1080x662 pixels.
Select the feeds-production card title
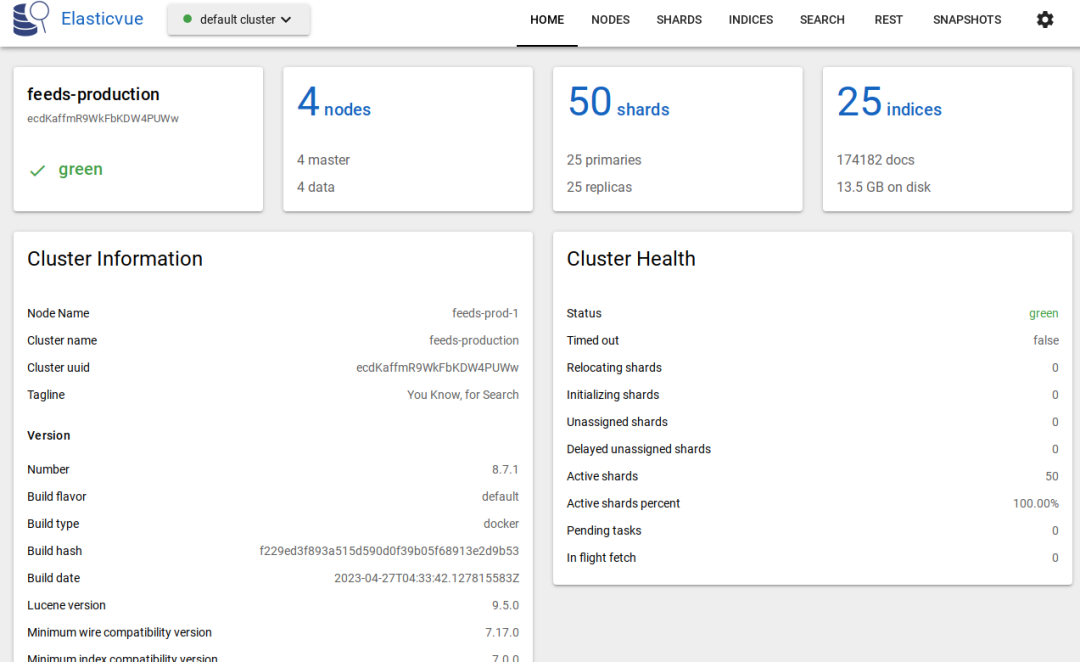click(x=93, y=94)
